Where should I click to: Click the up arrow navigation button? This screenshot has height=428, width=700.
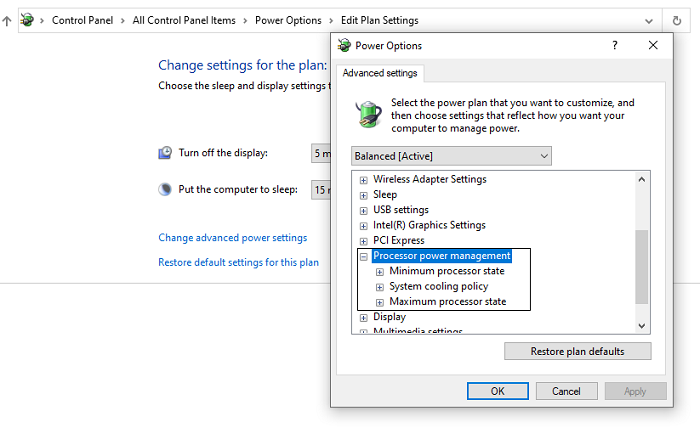coord(8,20)
